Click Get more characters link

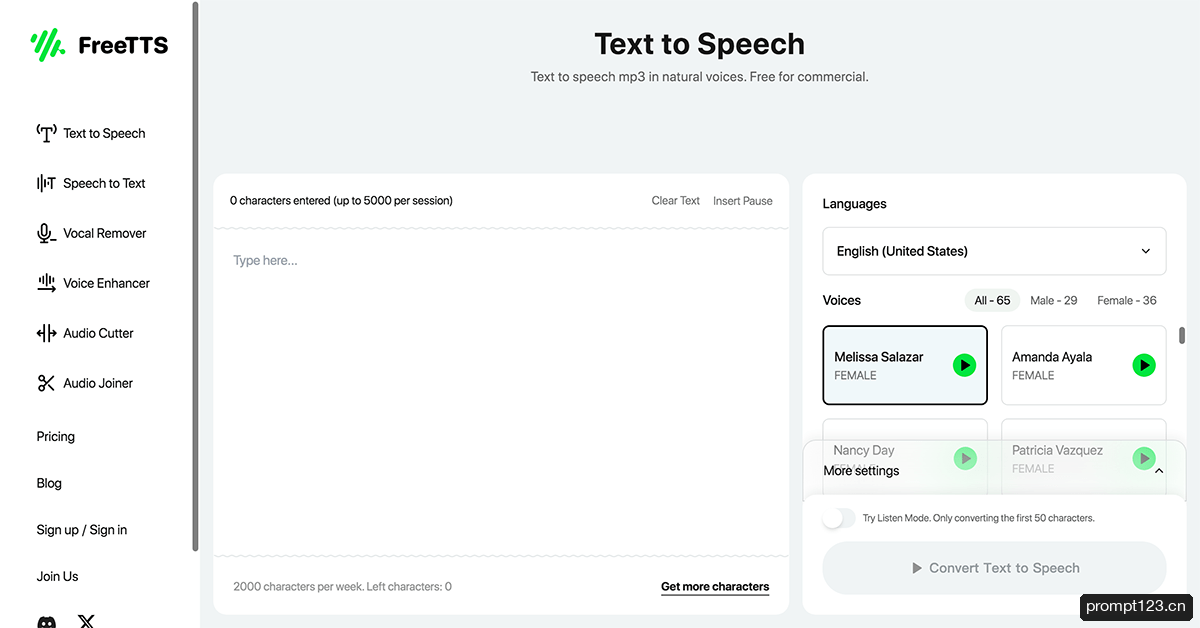[715, 587]
